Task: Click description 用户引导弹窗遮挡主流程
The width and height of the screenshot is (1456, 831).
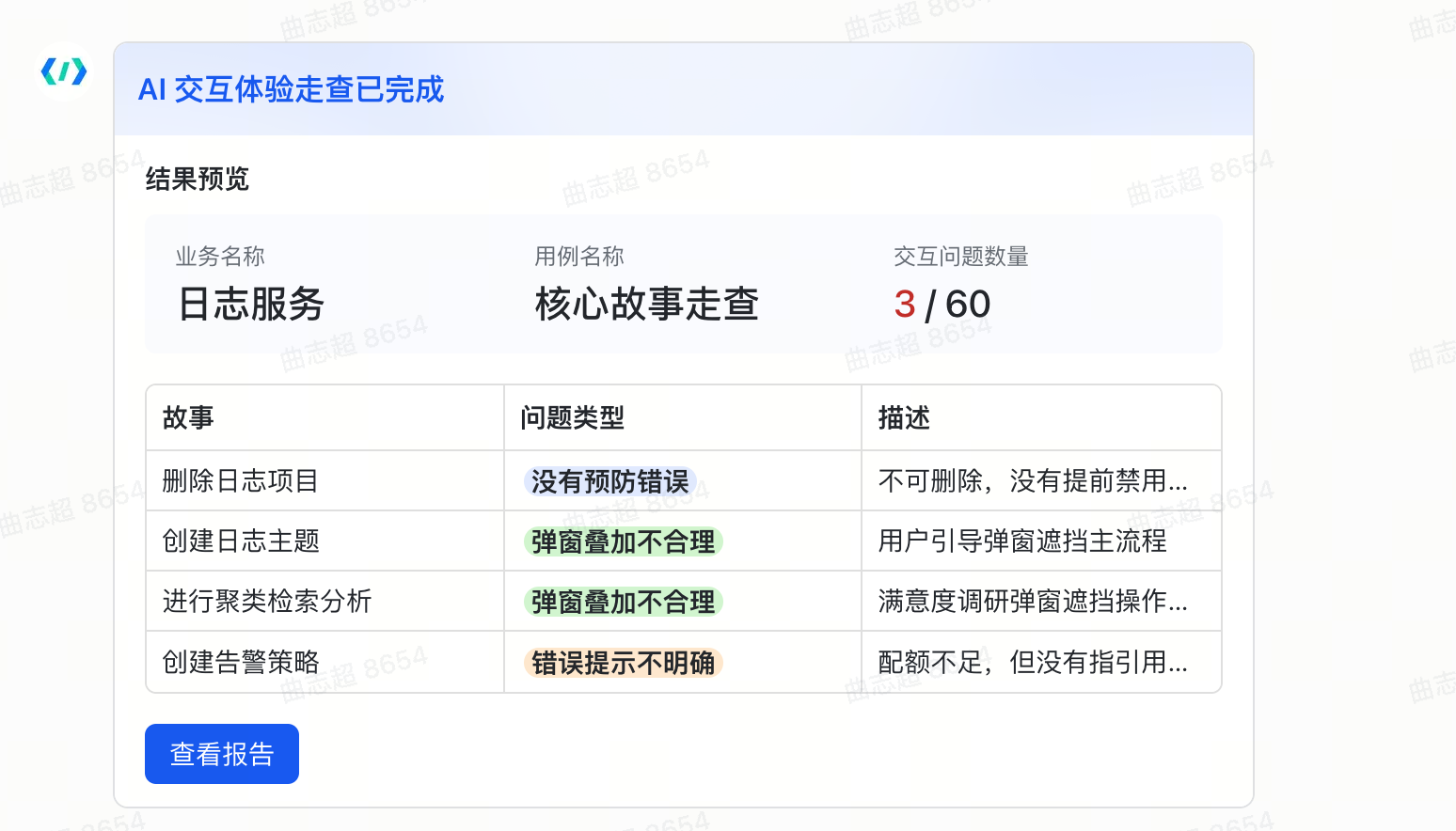Action: [x=1022, y=541]
